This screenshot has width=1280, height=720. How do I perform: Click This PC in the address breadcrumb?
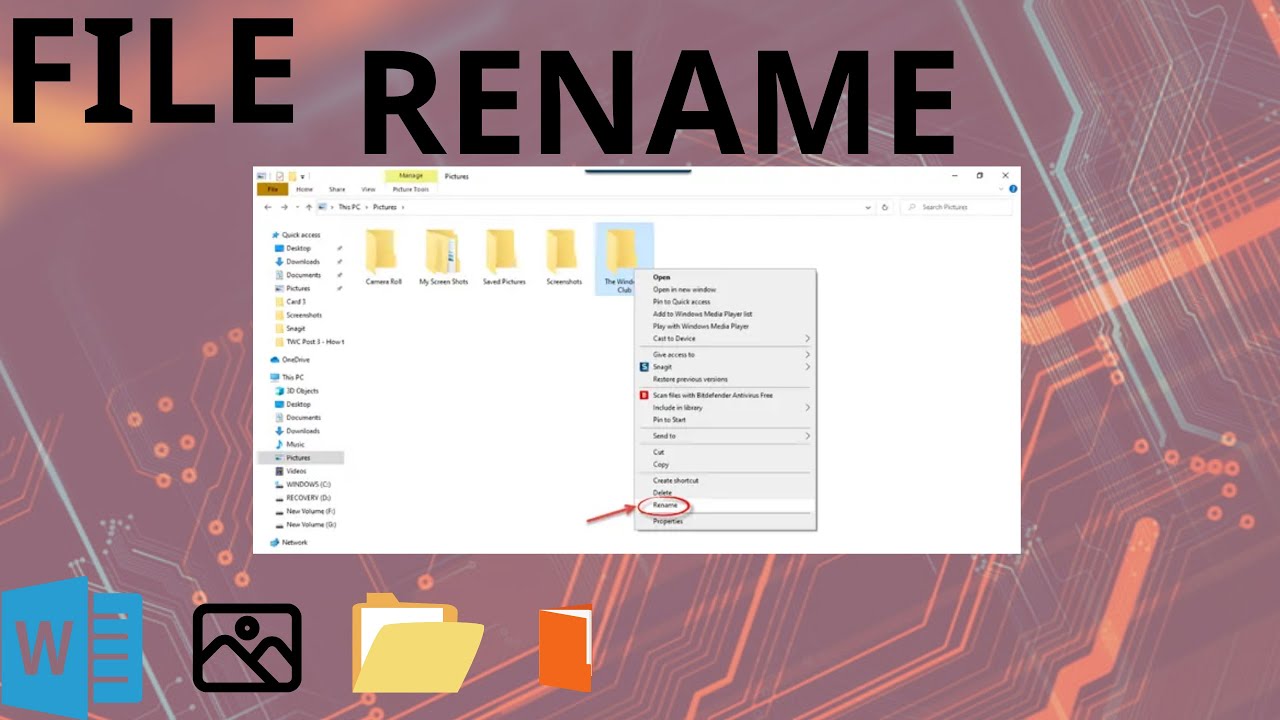pyautogui.click(x=348, y=207)
